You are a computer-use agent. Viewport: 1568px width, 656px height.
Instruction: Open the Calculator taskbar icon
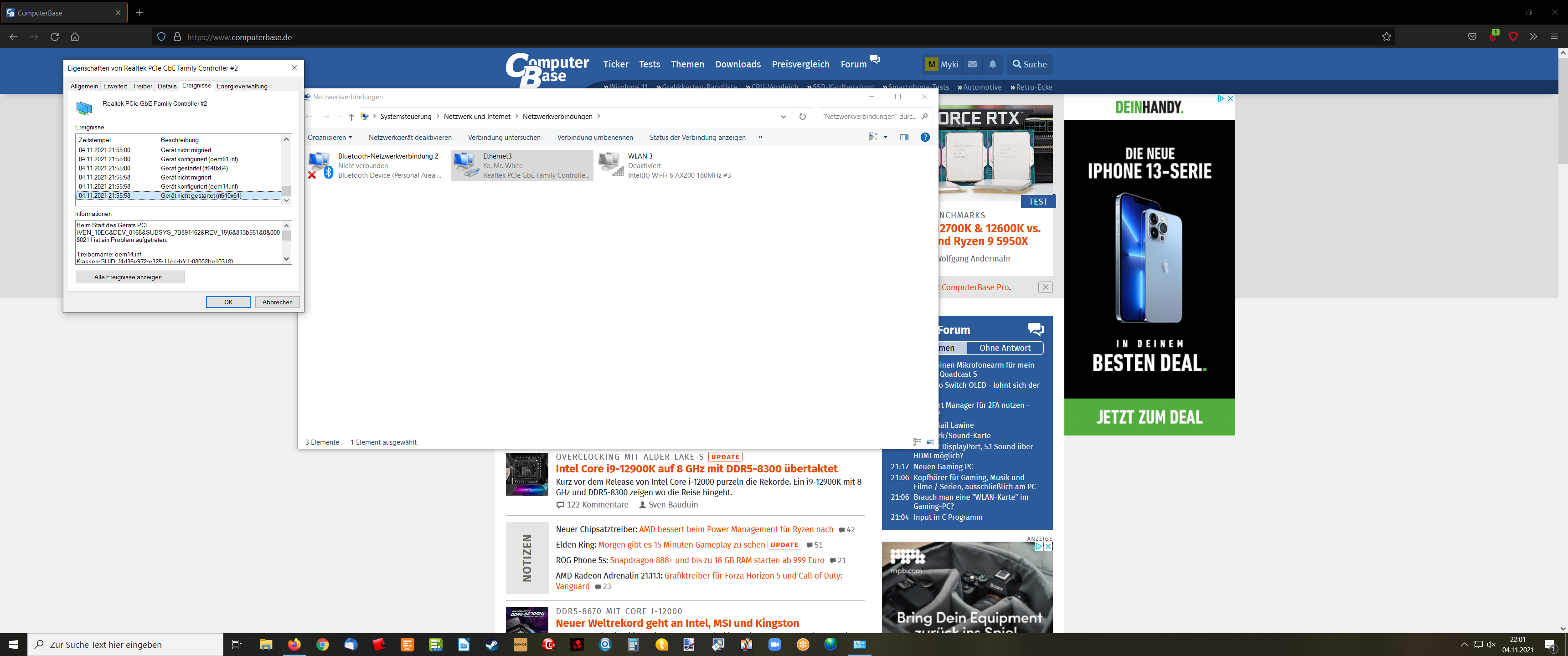(633, 645)
